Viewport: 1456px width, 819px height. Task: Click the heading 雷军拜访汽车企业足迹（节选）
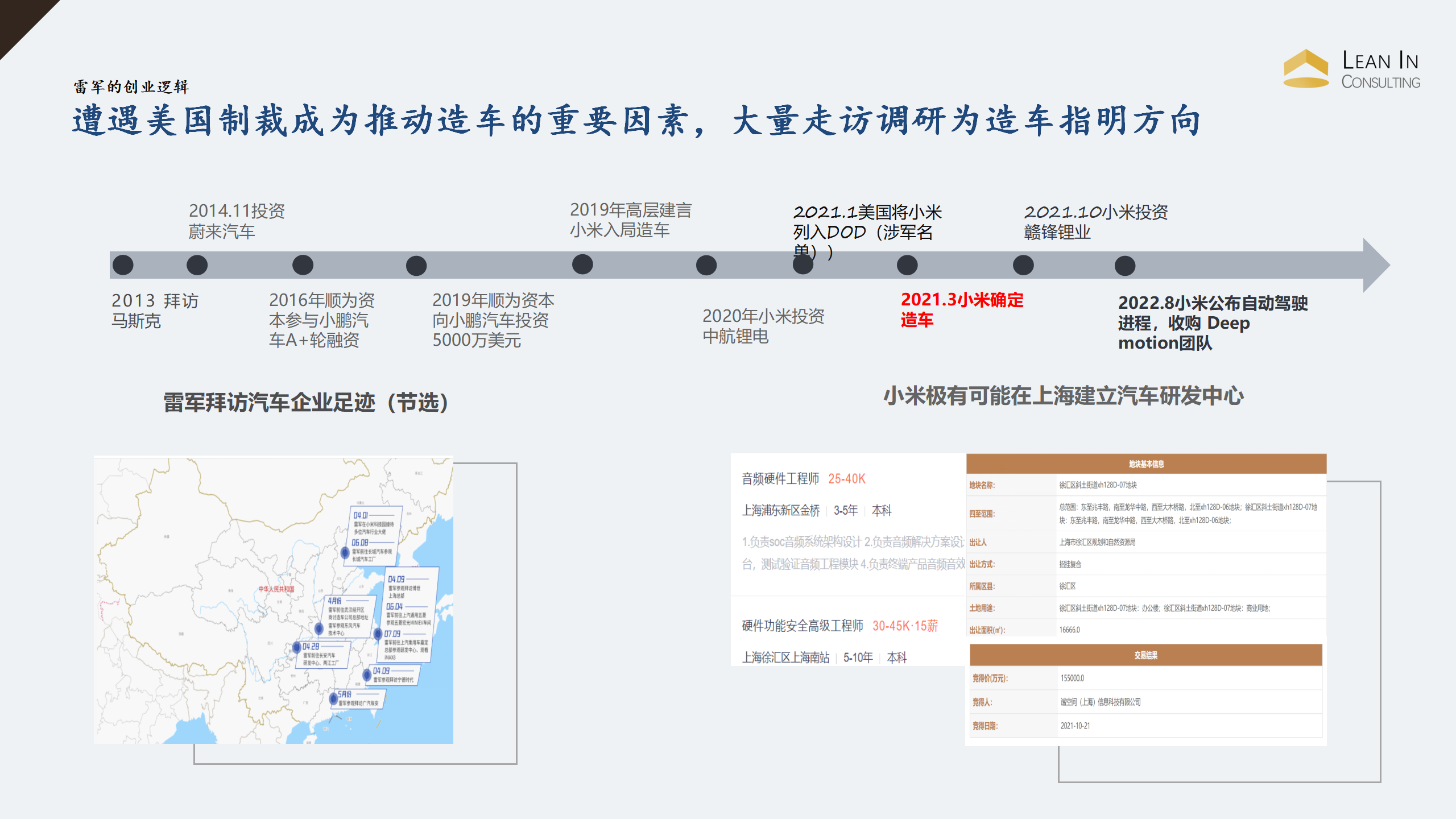pyautogui.click(x=306, y=403)
